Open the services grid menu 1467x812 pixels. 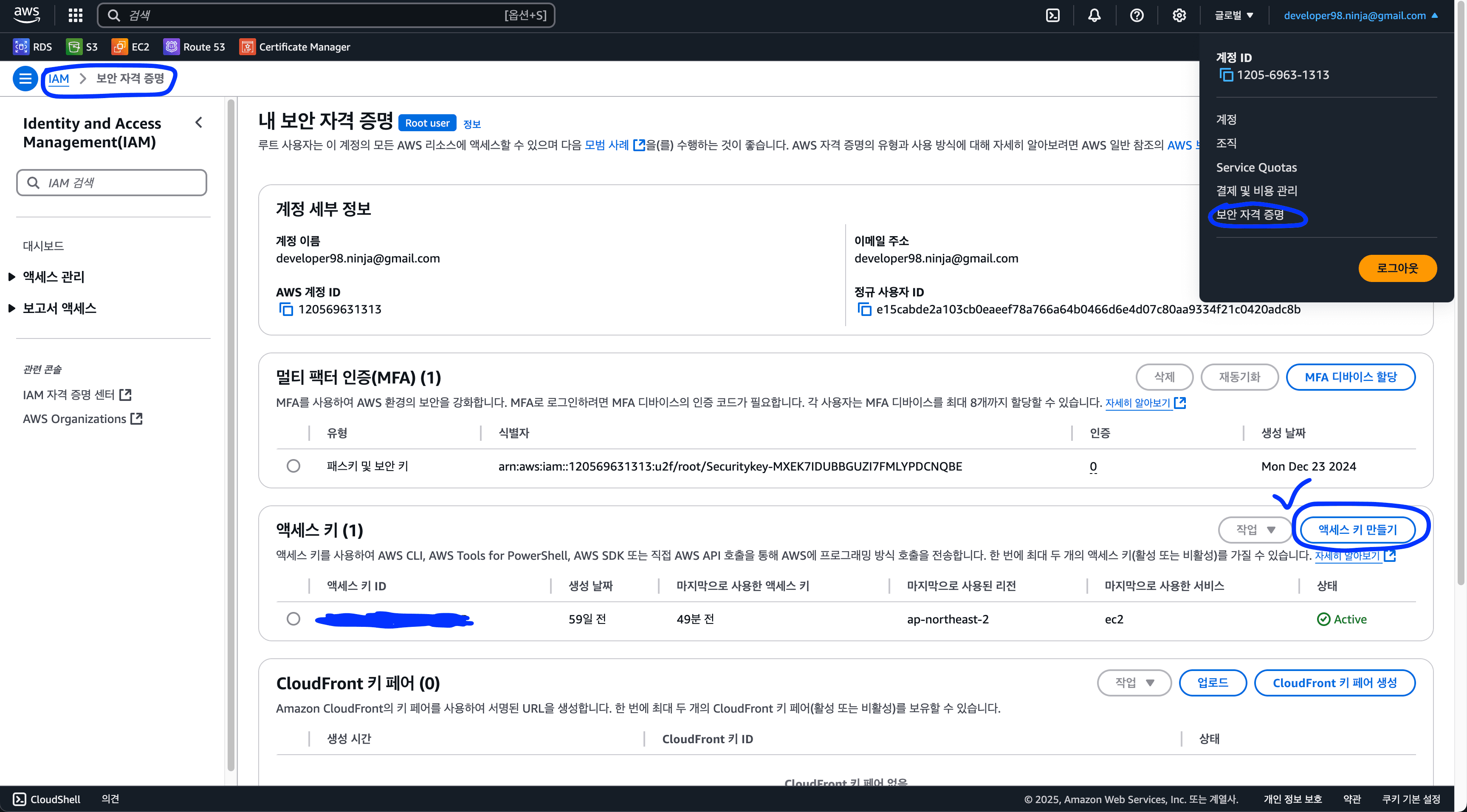[x=75, y=15]
